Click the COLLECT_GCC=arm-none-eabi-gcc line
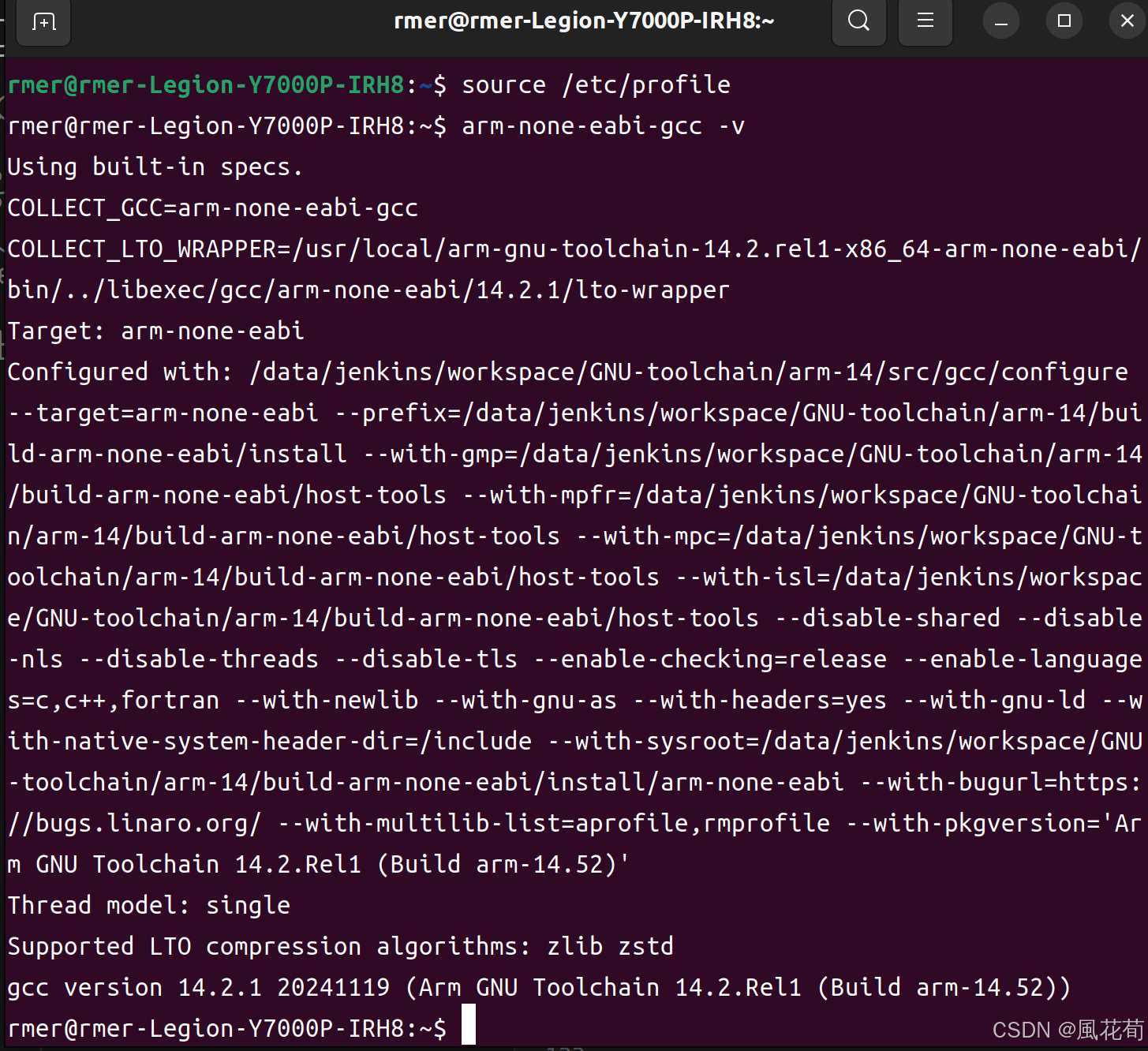 click(x=213, y=208)
